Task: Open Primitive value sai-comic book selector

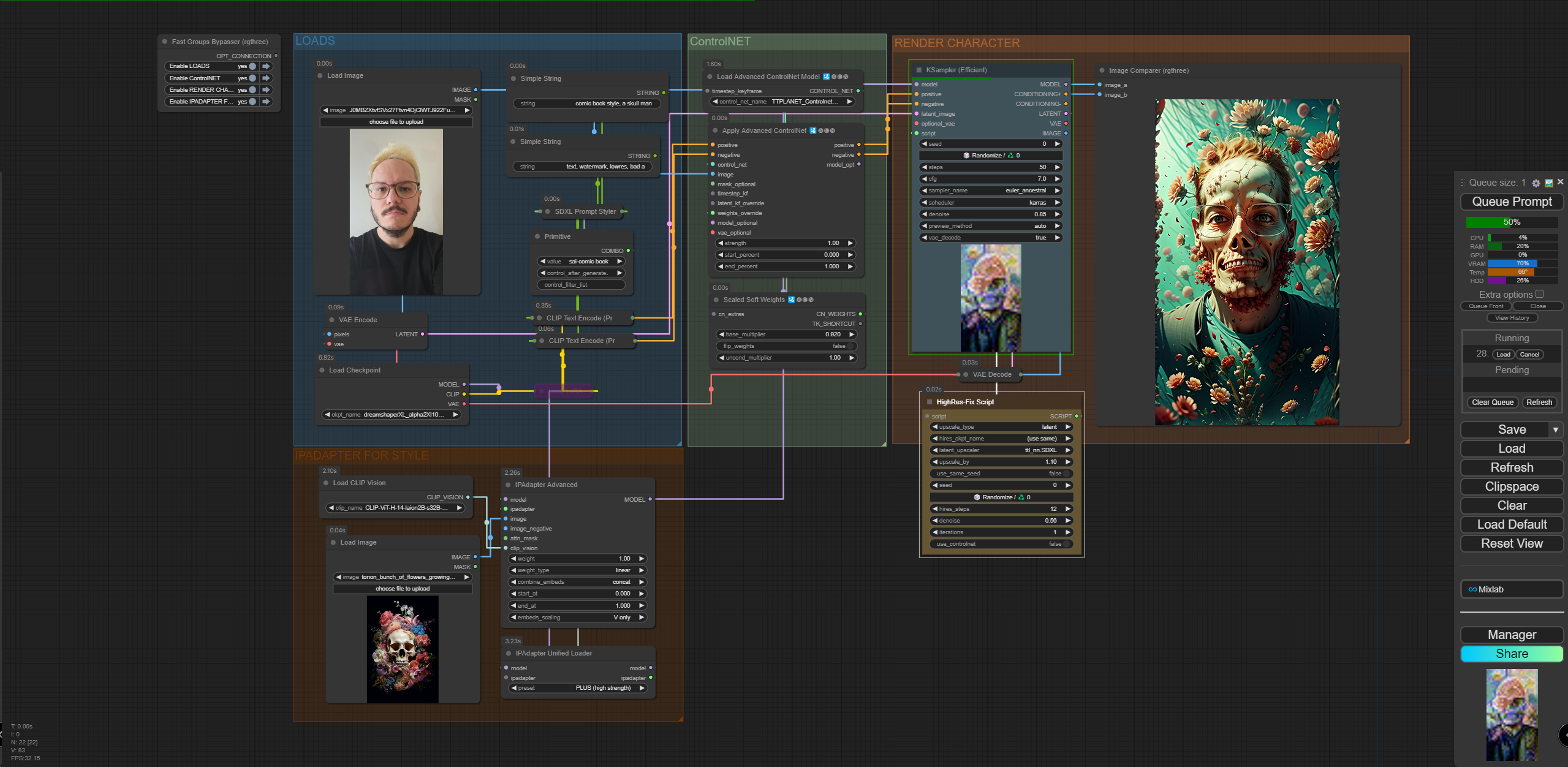Action: (581, 262)
